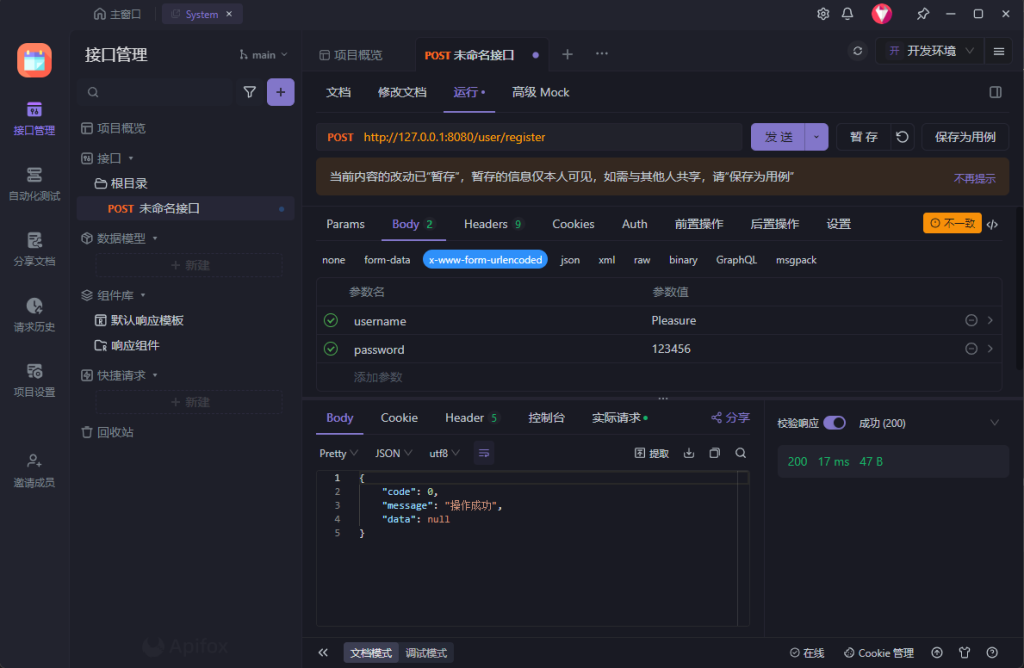Click the reset undo icon beside 暂存
Screen dimensions: 1024x668
tap(903, 137)
